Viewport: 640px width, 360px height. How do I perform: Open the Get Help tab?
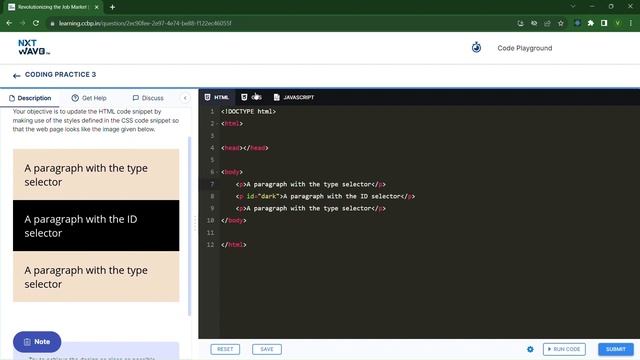pos(89,98)
